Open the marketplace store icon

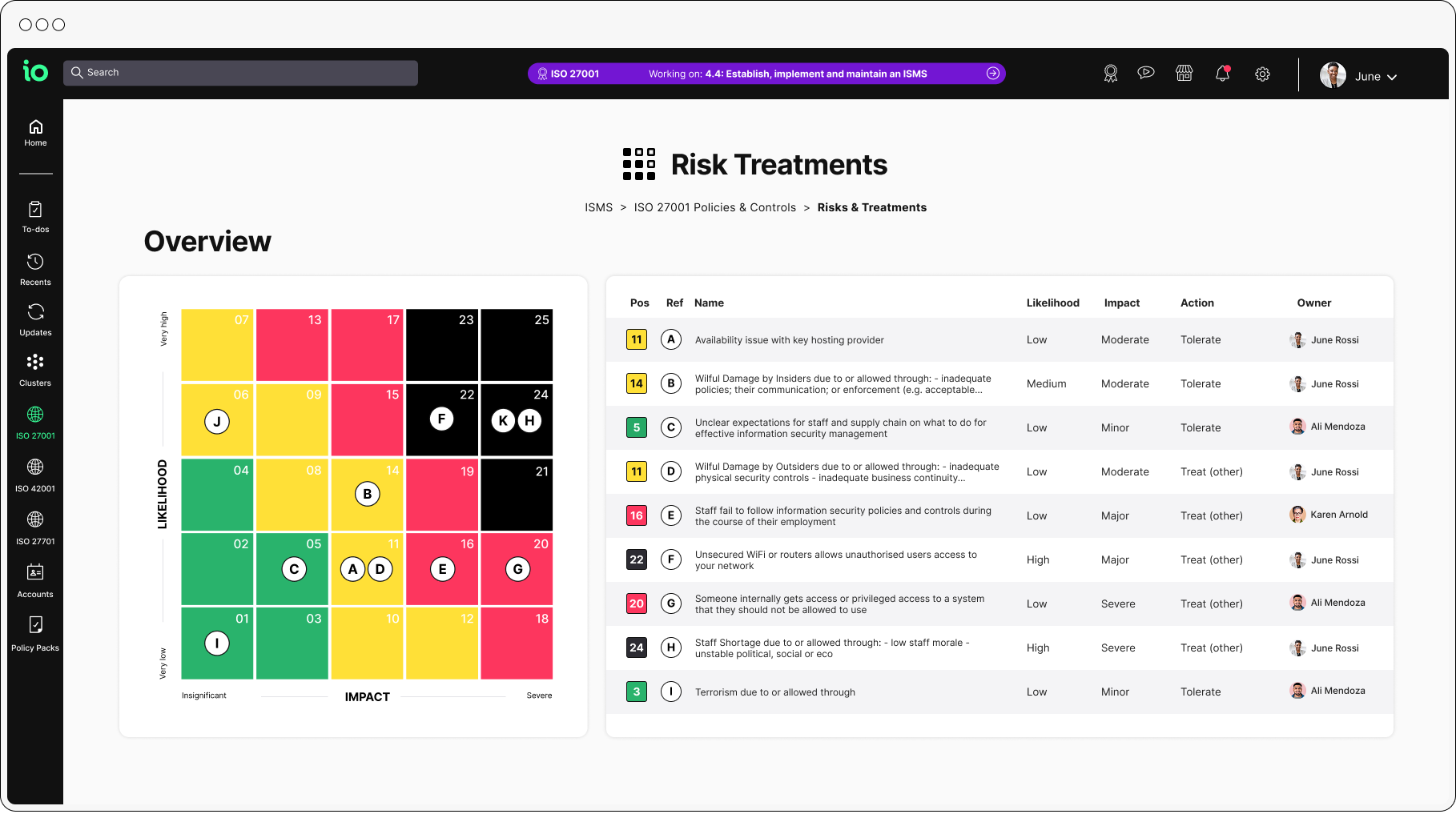click(1185, 73)
